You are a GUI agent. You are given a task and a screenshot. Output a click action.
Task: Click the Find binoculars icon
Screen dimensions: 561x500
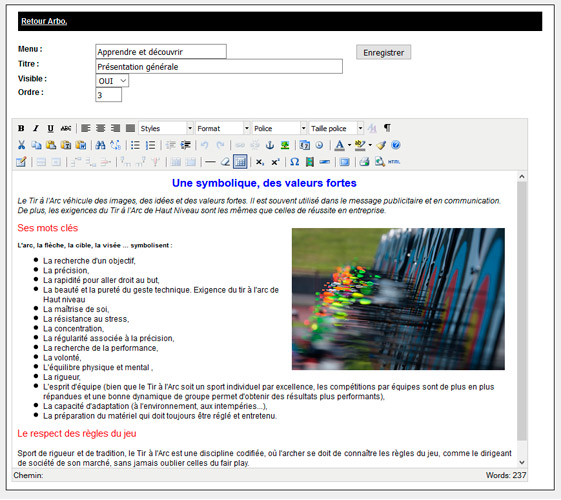pos(101,145)
